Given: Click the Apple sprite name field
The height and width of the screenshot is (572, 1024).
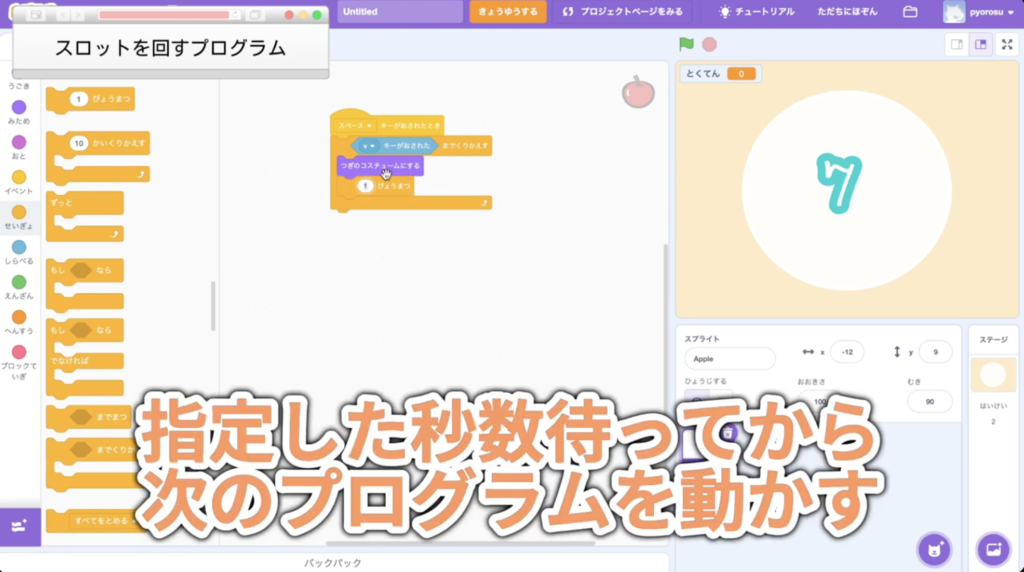Looking at the screenshot, I should [730, 359].
